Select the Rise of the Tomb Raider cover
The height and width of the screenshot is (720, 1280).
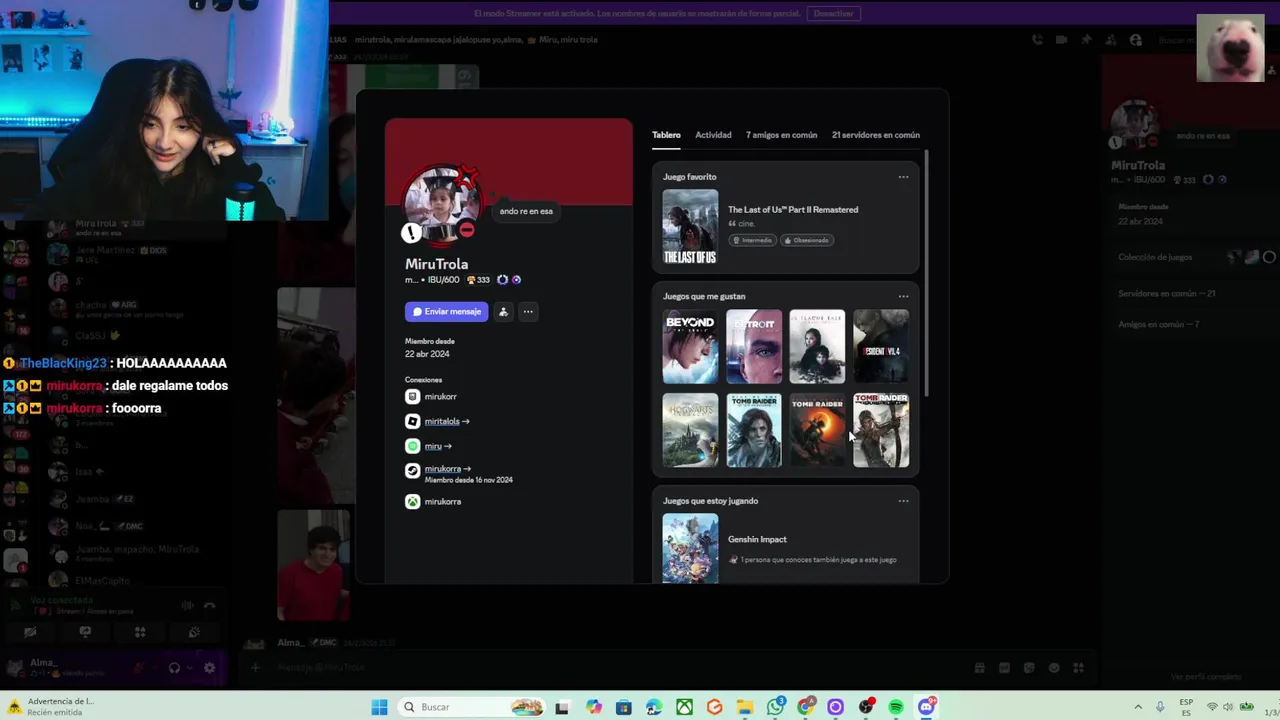(754, 430)
